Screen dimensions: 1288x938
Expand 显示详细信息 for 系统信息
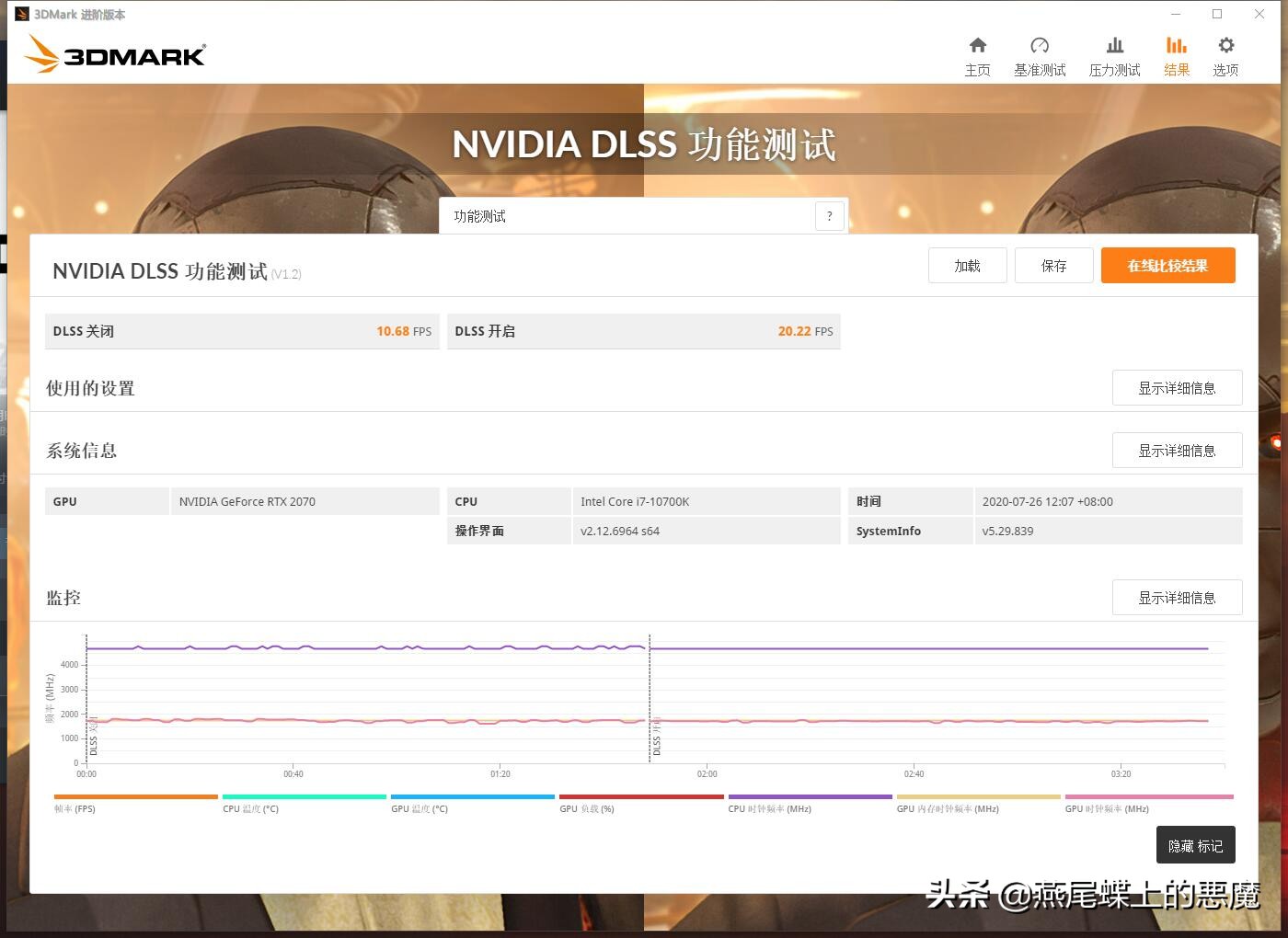point(1177,450)
